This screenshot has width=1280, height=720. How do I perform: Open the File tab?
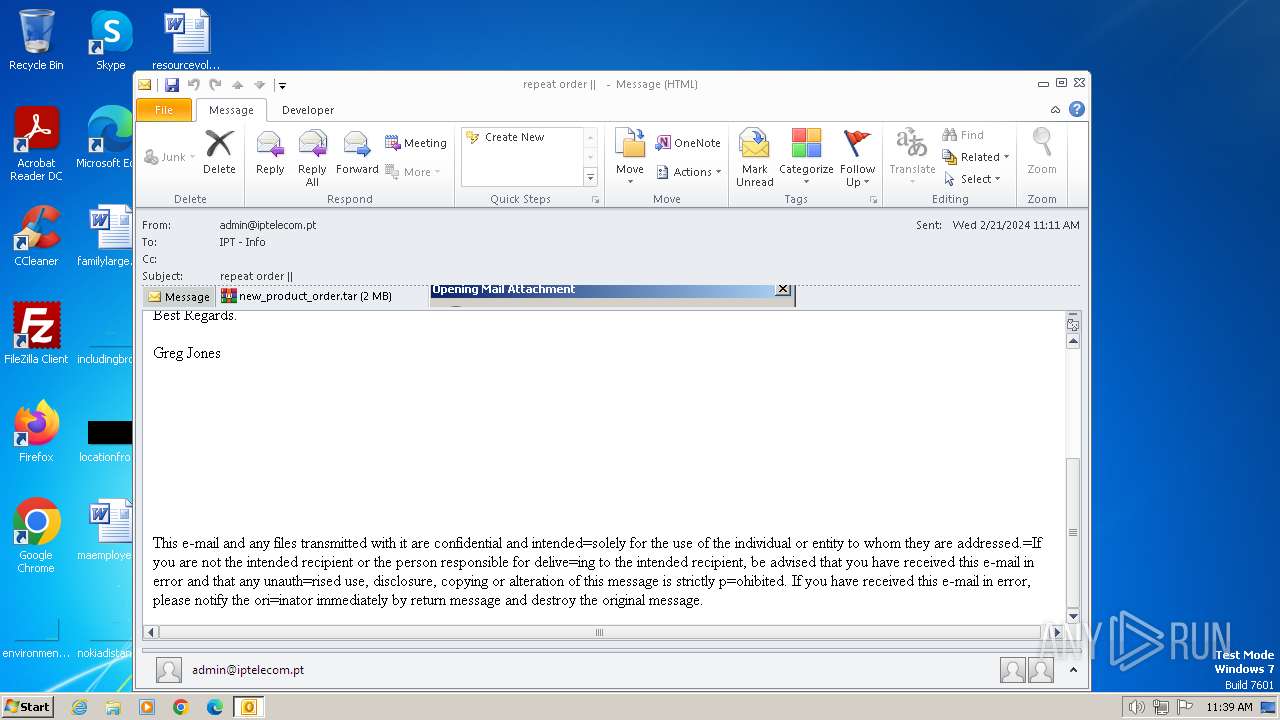click(x=164, y=110)
